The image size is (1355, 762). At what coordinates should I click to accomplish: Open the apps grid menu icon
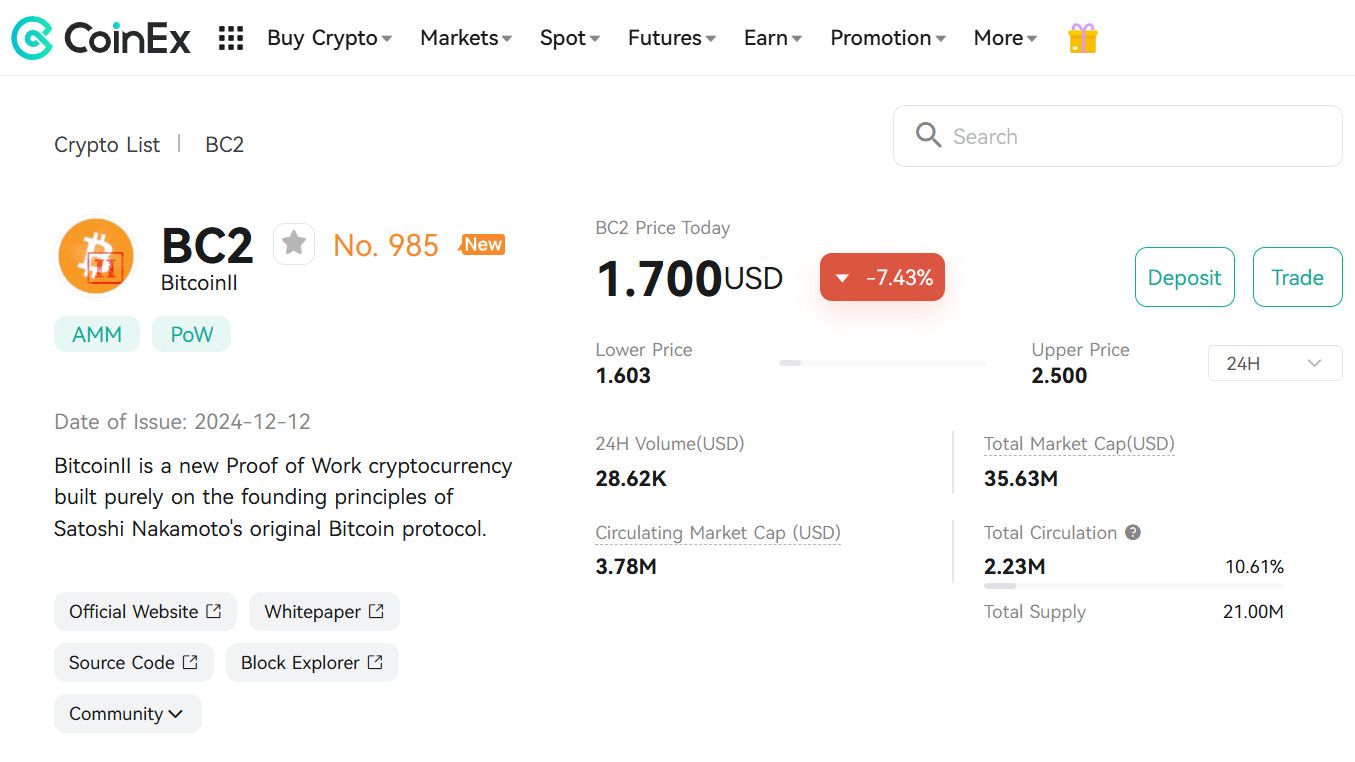click(231, 38)
